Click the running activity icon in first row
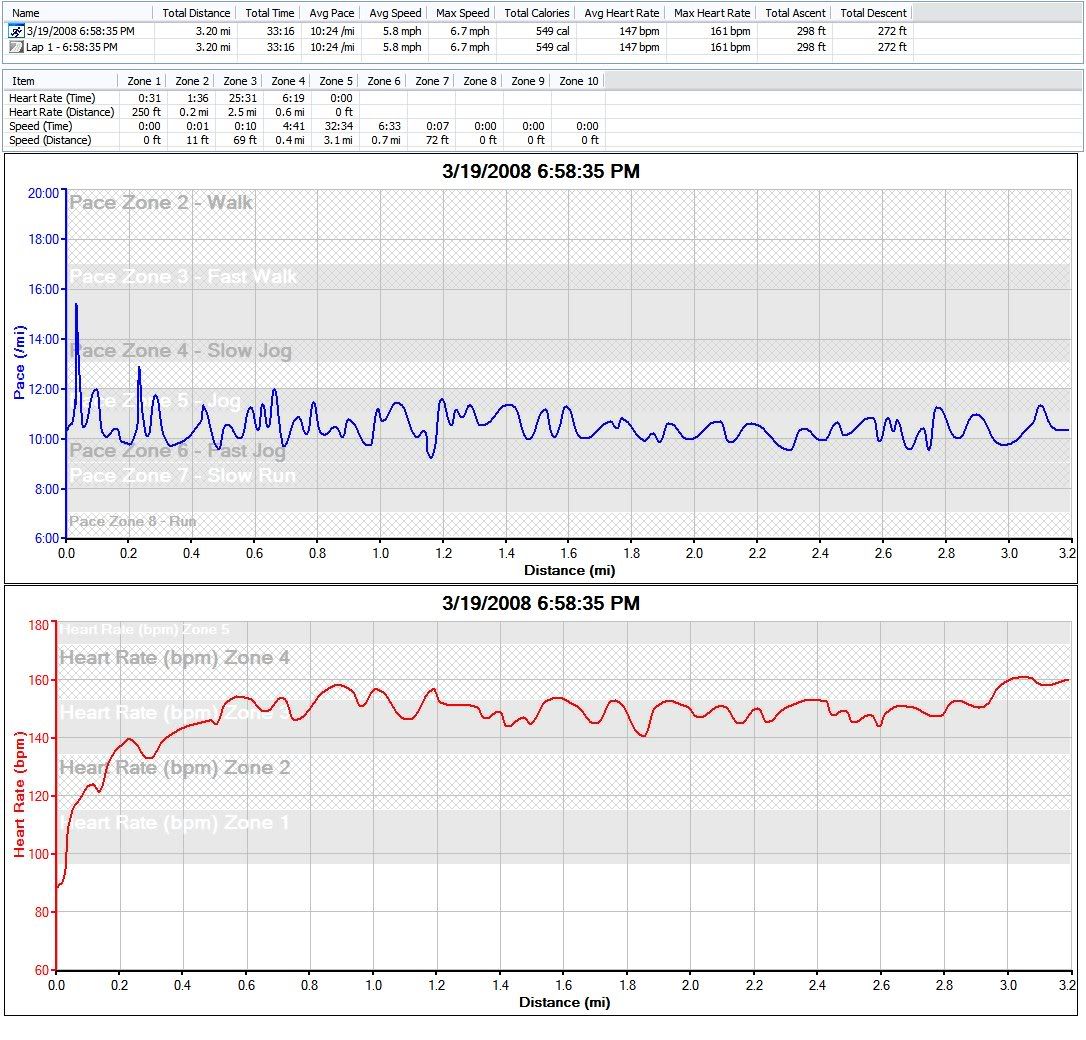This screenshot has height=1040, width=1086. coord(16,32)
